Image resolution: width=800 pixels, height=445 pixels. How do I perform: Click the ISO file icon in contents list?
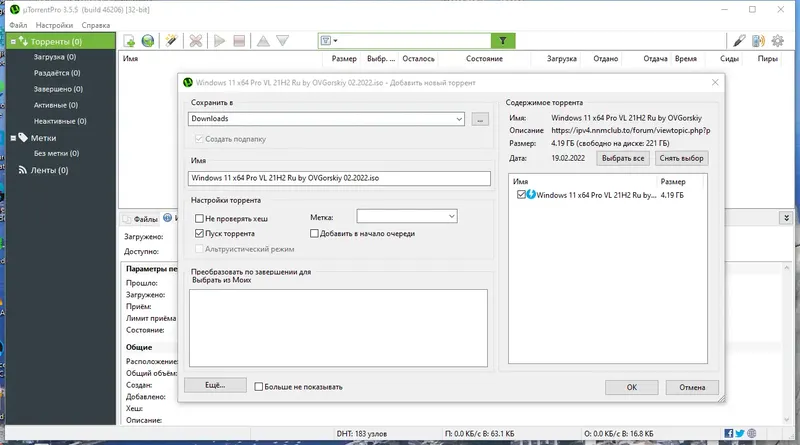[531, 194]
